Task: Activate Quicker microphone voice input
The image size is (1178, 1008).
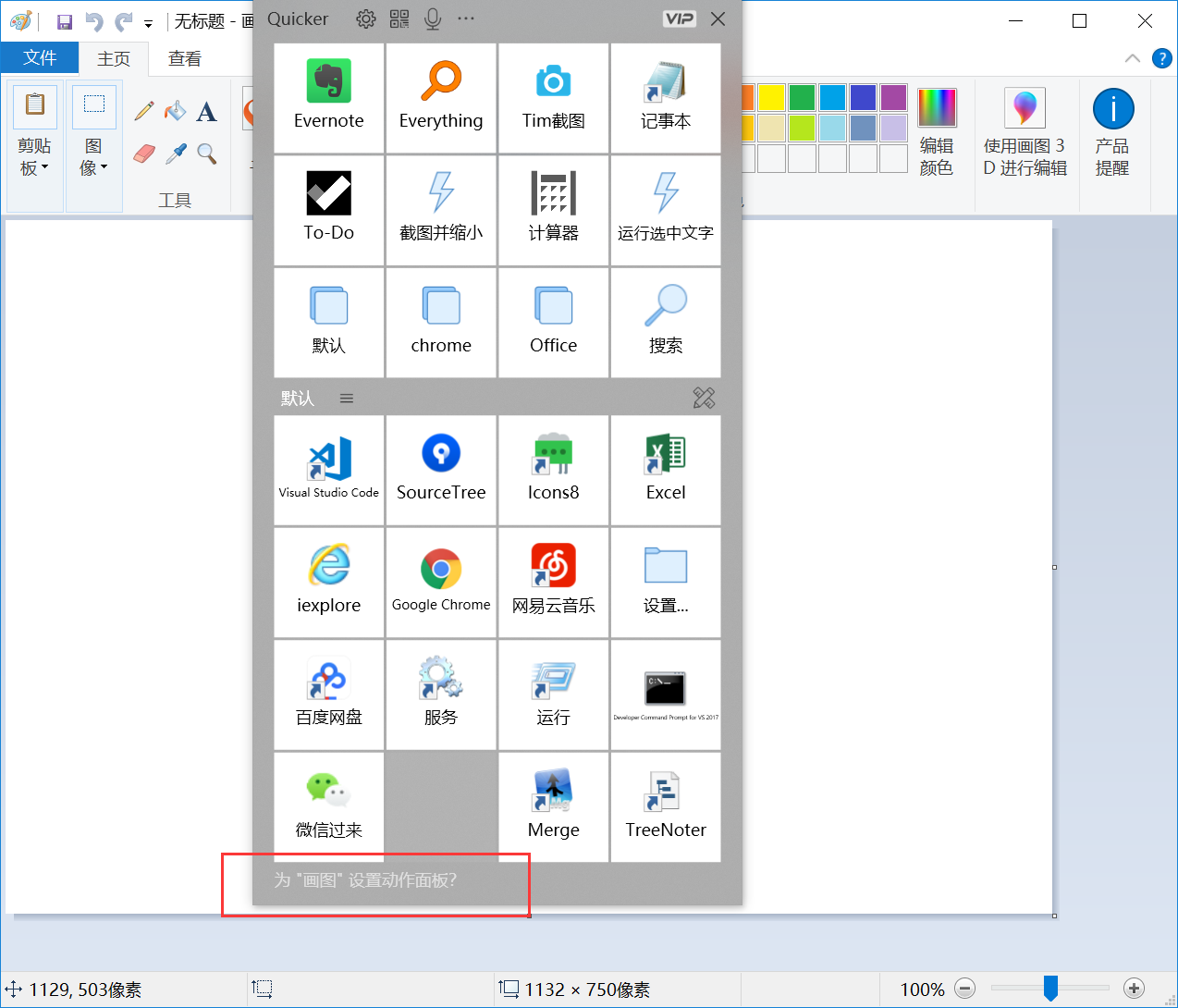Action: pos(432,18)
